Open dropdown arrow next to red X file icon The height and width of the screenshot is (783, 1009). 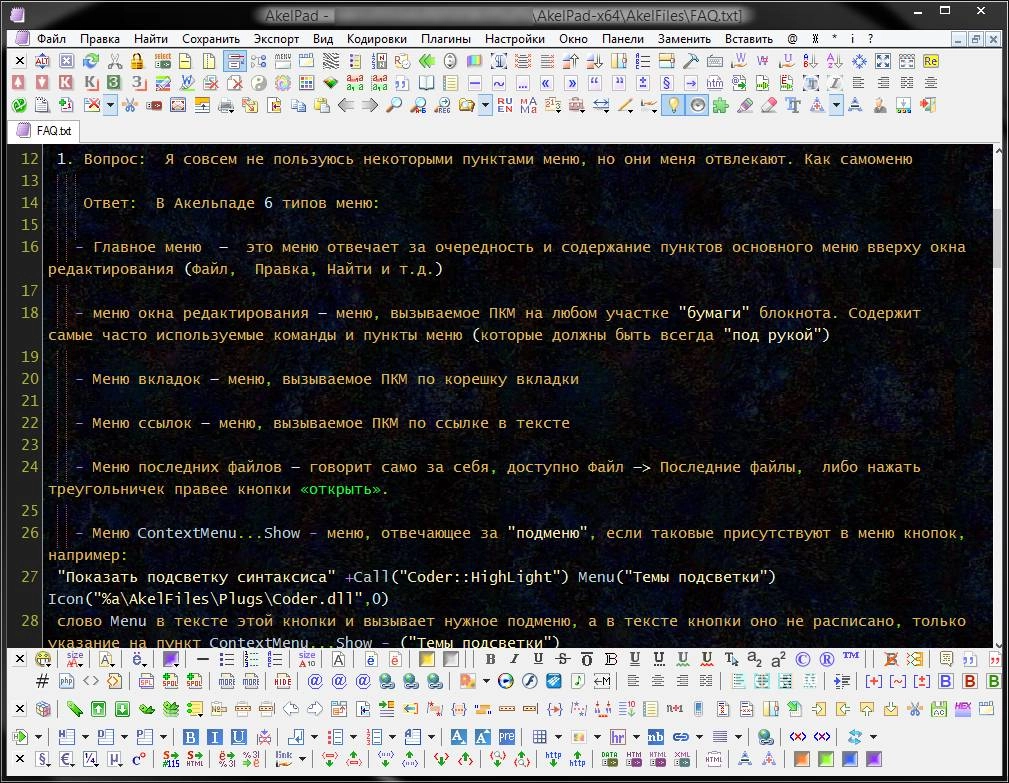[x=111, y=105]
